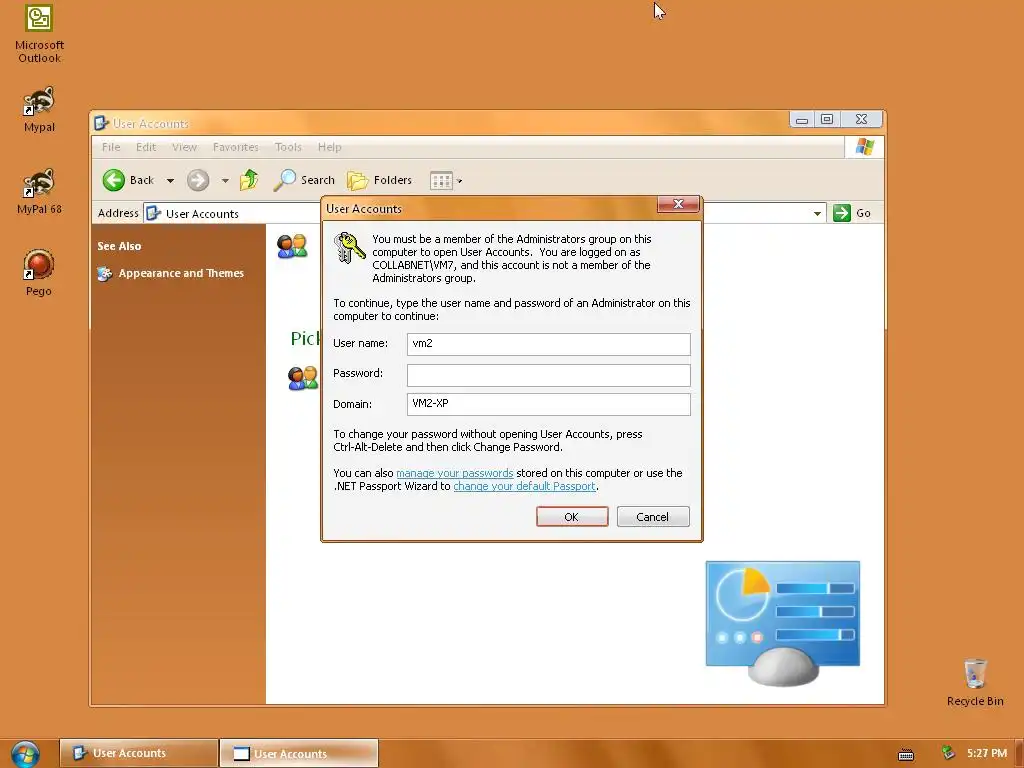The height and width of the screenshot is (768, 1024).
Task: Switch to first User Accounts taskbar button
Action: 138,753
